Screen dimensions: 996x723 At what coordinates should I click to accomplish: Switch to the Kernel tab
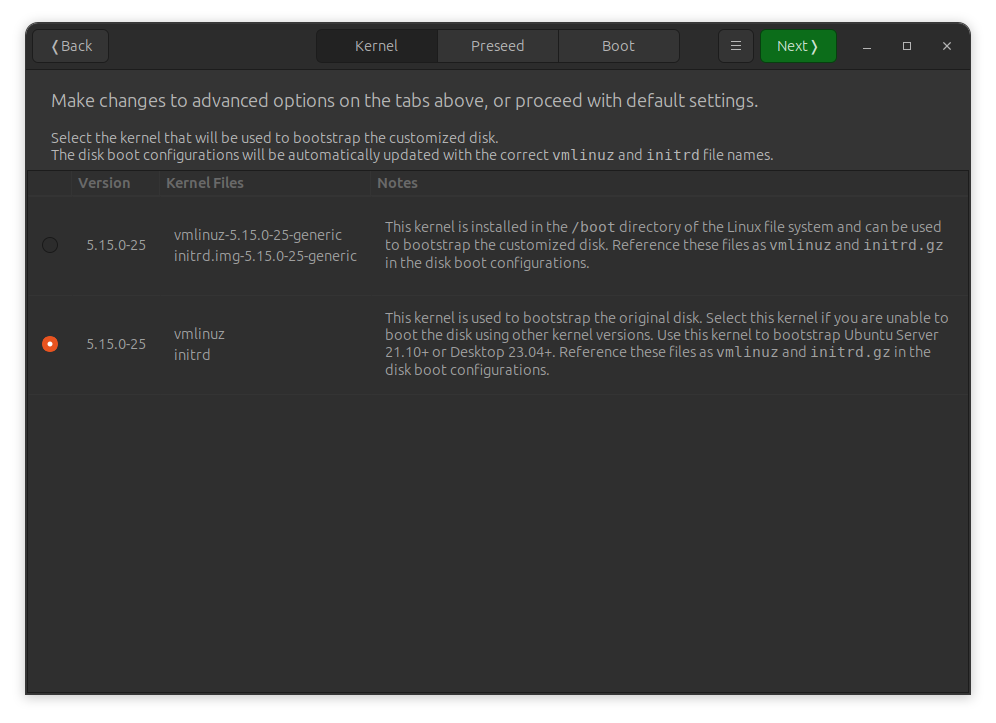click(x=376, y=45)
